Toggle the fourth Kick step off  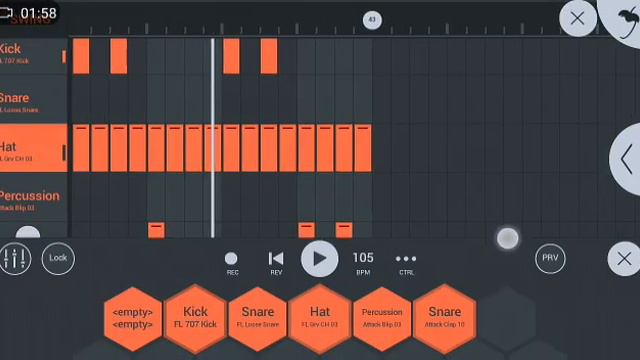point(269,56)
